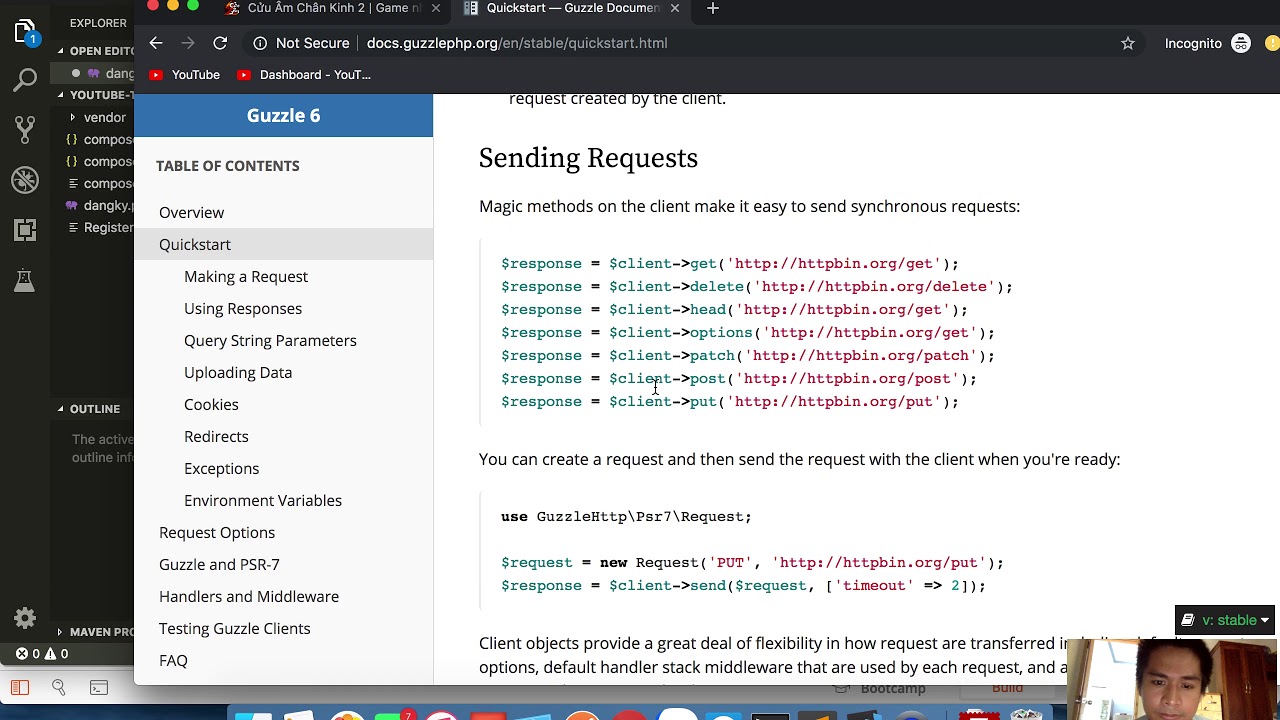1280x720 pixels.
Task: Click the magnifier icon in the bottom toolbar
Action: 59,688
